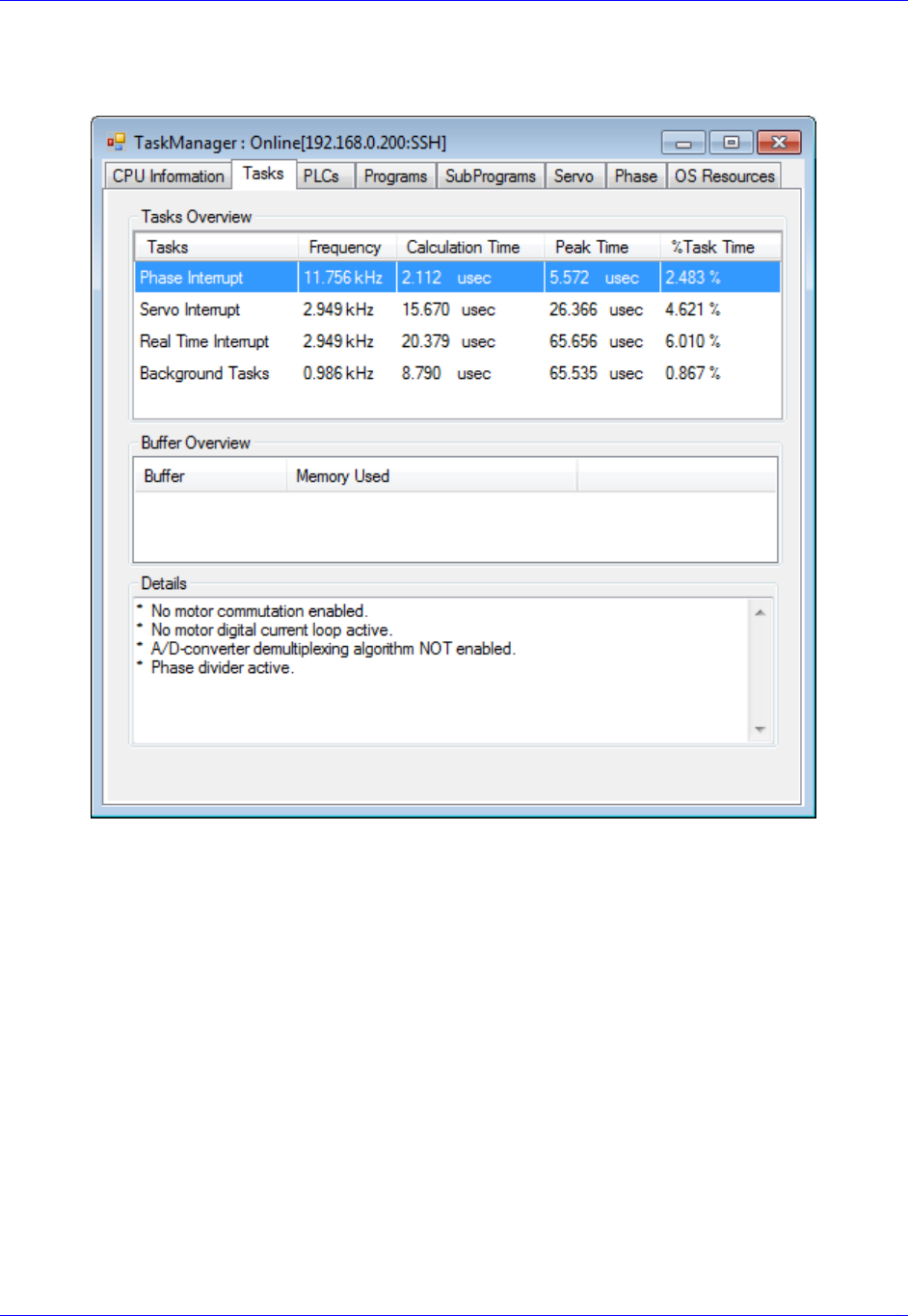This screenshot has width=908, height=1316.
Task: Click the A/D-converter demultiplexing algorithm line
Action: click(333, 649)
